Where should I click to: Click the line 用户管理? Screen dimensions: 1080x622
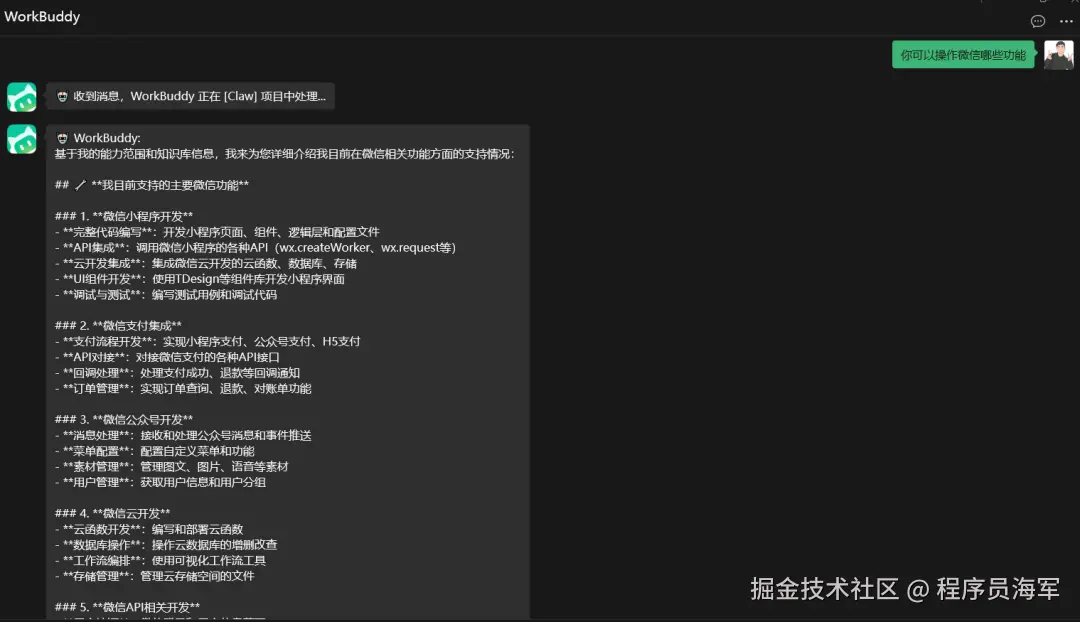pyautogui.click(x=160, y=482)
